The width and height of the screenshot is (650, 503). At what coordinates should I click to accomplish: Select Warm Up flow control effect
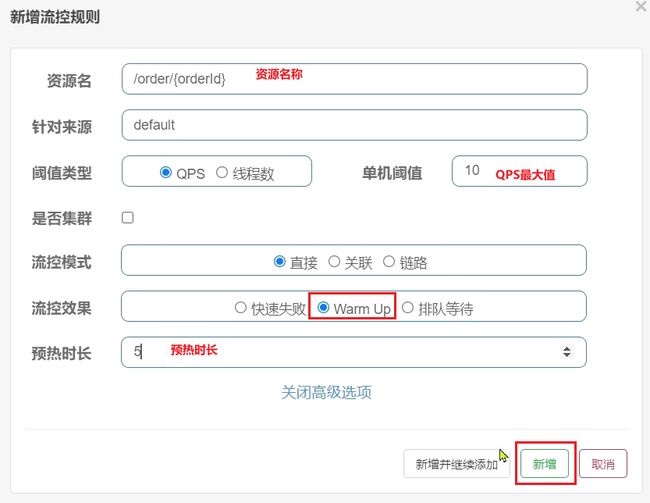point(323,308)
